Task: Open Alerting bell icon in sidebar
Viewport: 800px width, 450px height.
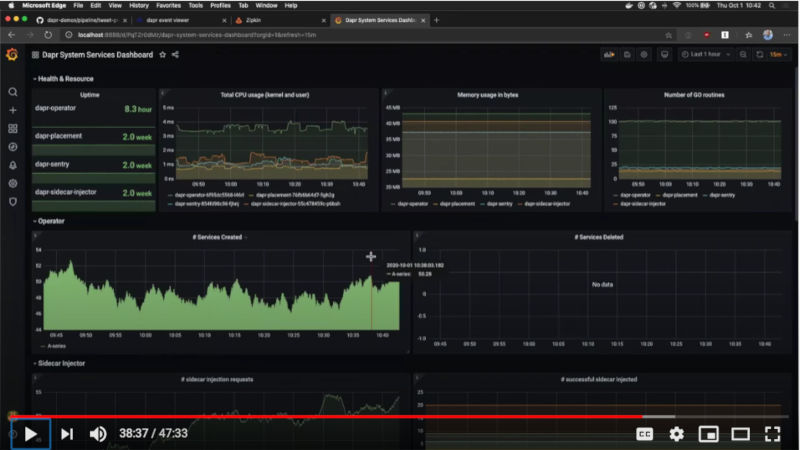Action: click(13, 165)
